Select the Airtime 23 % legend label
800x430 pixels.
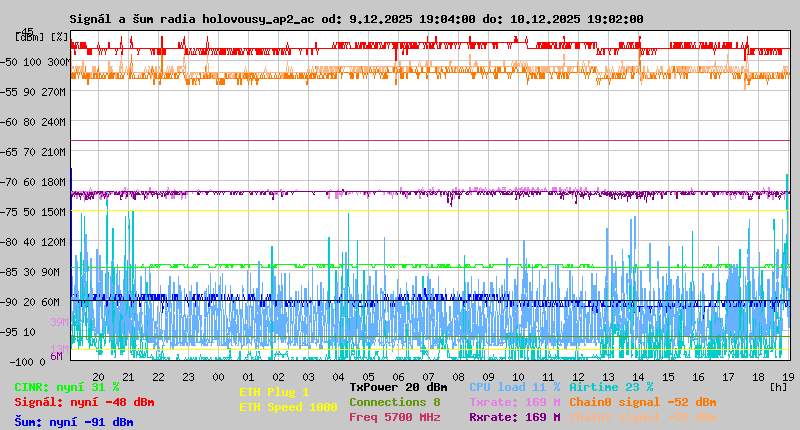pos(611,387)
